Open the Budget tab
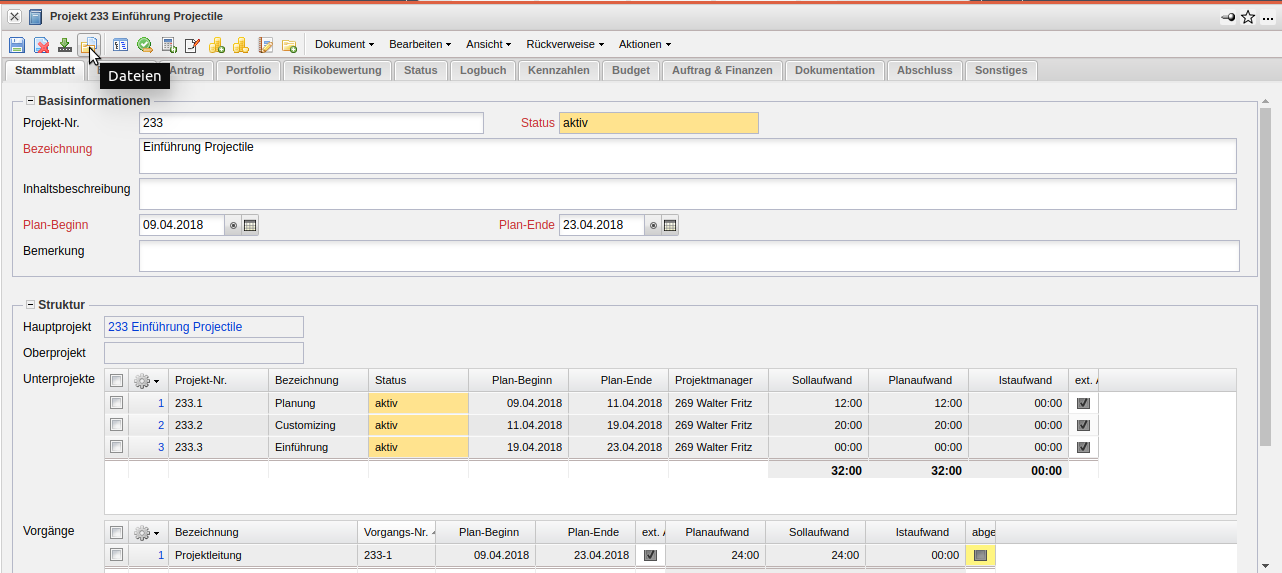The image size is (1282, 573). pyautogui.click(x=630, y=70)
